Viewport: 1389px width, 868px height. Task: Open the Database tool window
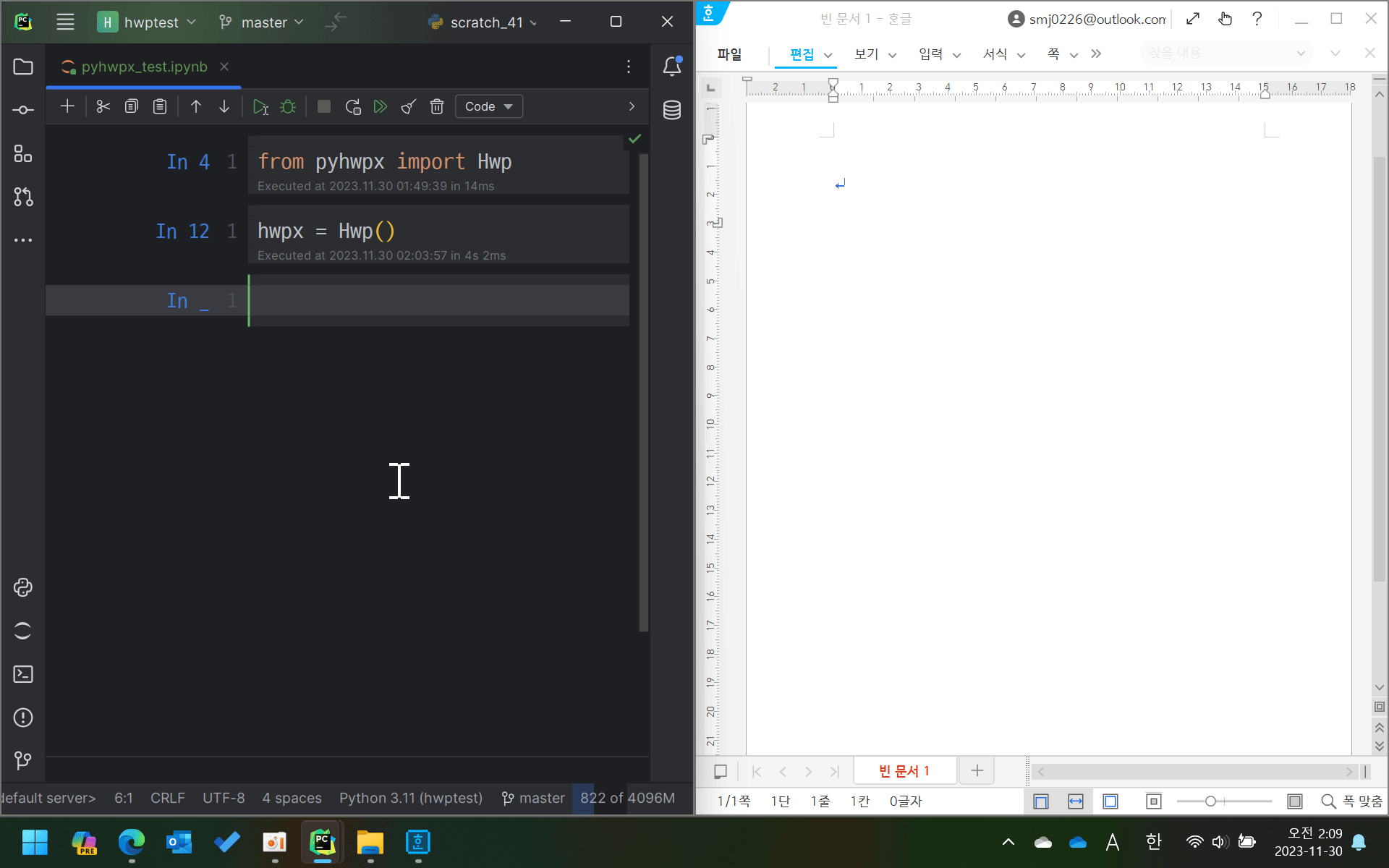(671, 110)
